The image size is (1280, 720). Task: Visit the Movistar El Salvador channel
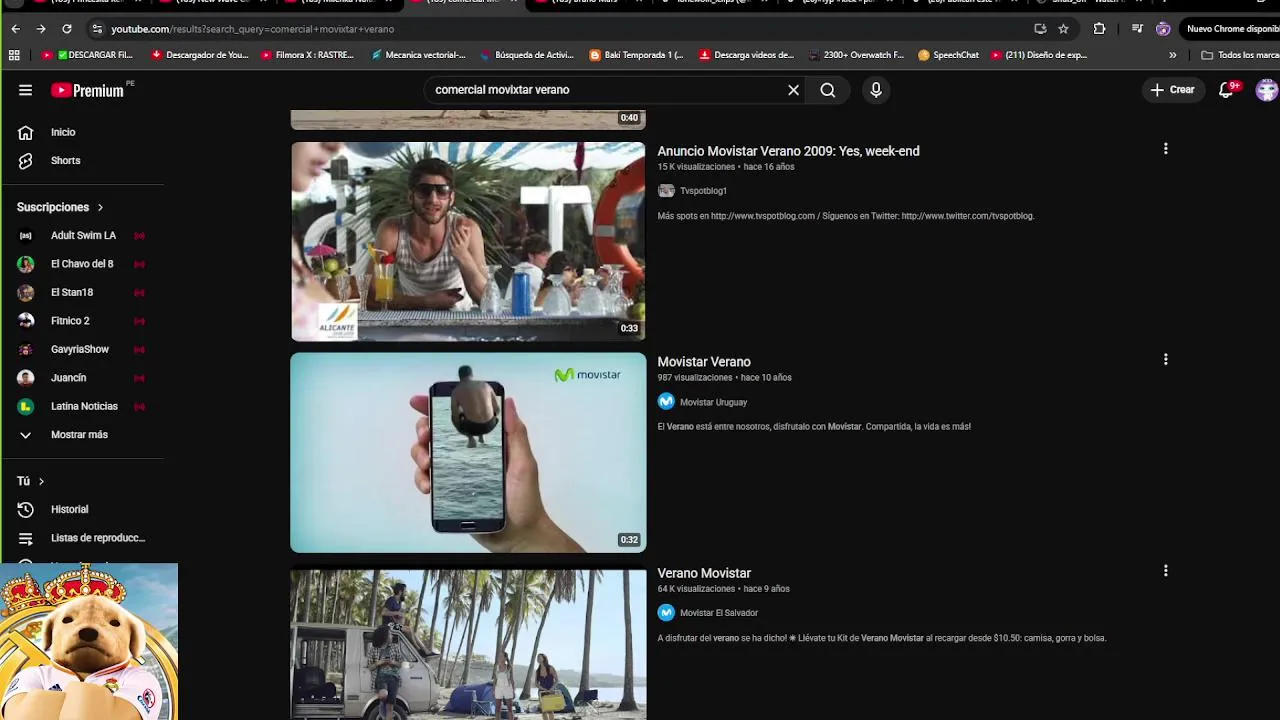(x=719, y=613)
